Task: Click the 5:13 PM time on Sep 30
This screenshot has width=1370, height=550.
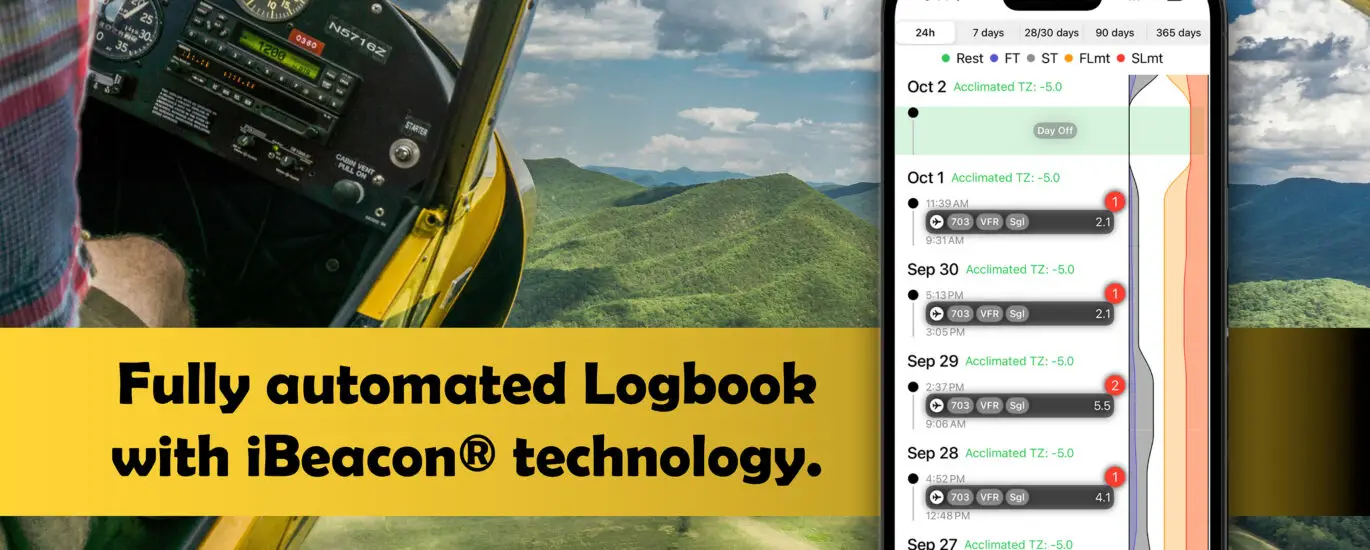Action: [945, 296]
